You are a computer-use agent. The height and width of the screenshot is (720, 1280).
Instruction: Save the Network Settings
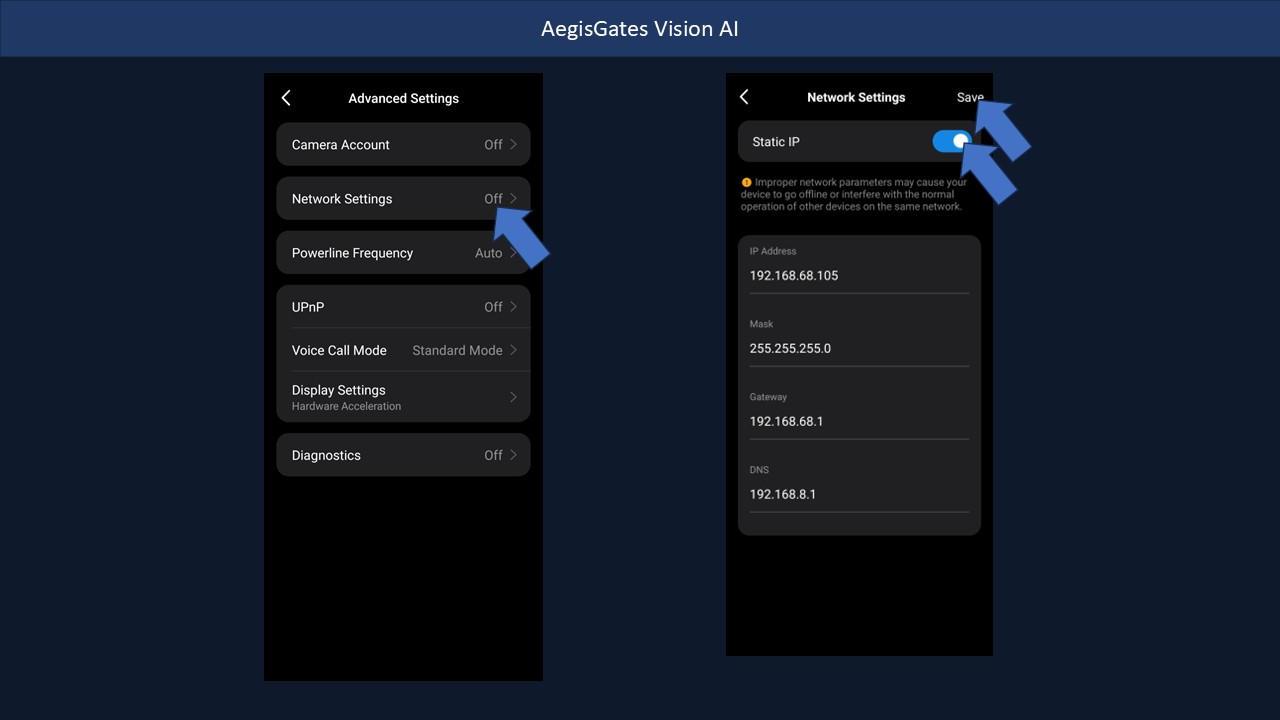[x=970, y=97]
